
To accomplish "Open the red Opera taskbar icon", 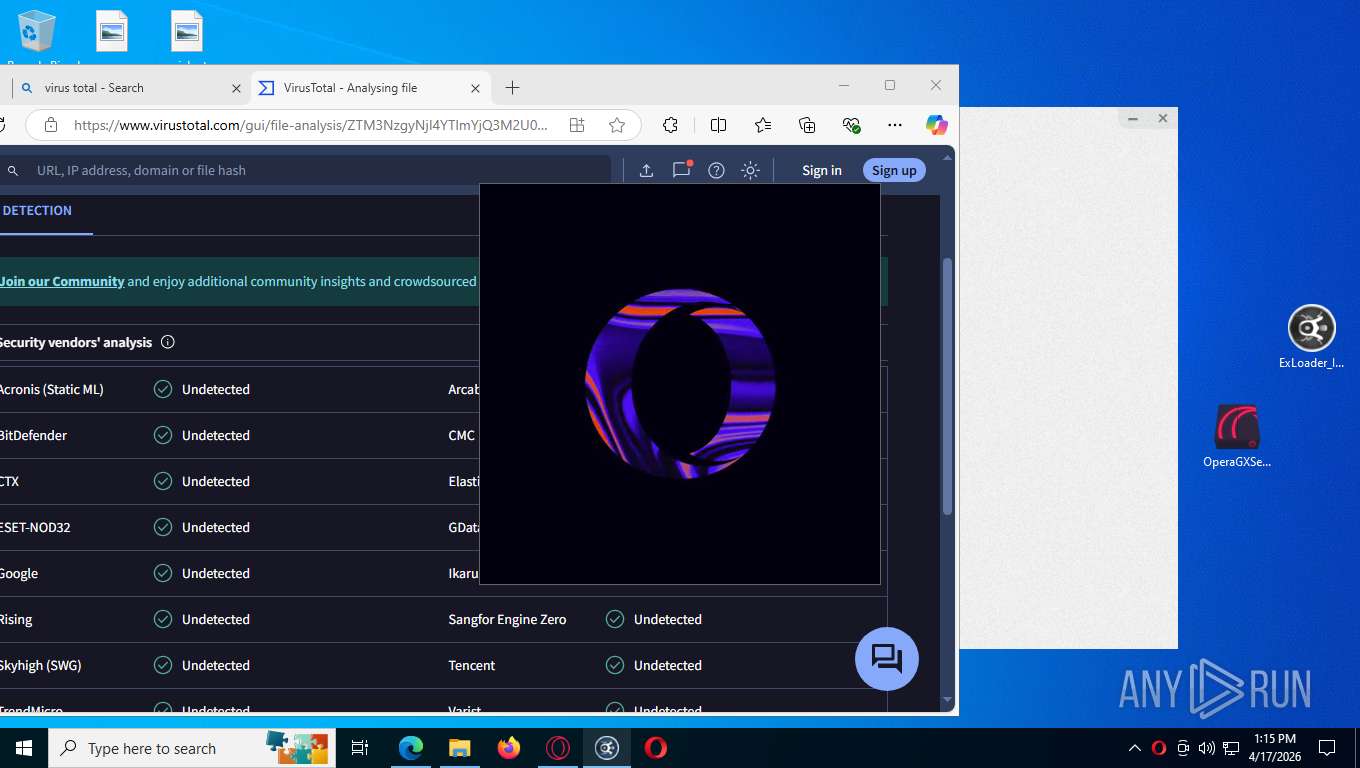I will click(x=656, y=748).
